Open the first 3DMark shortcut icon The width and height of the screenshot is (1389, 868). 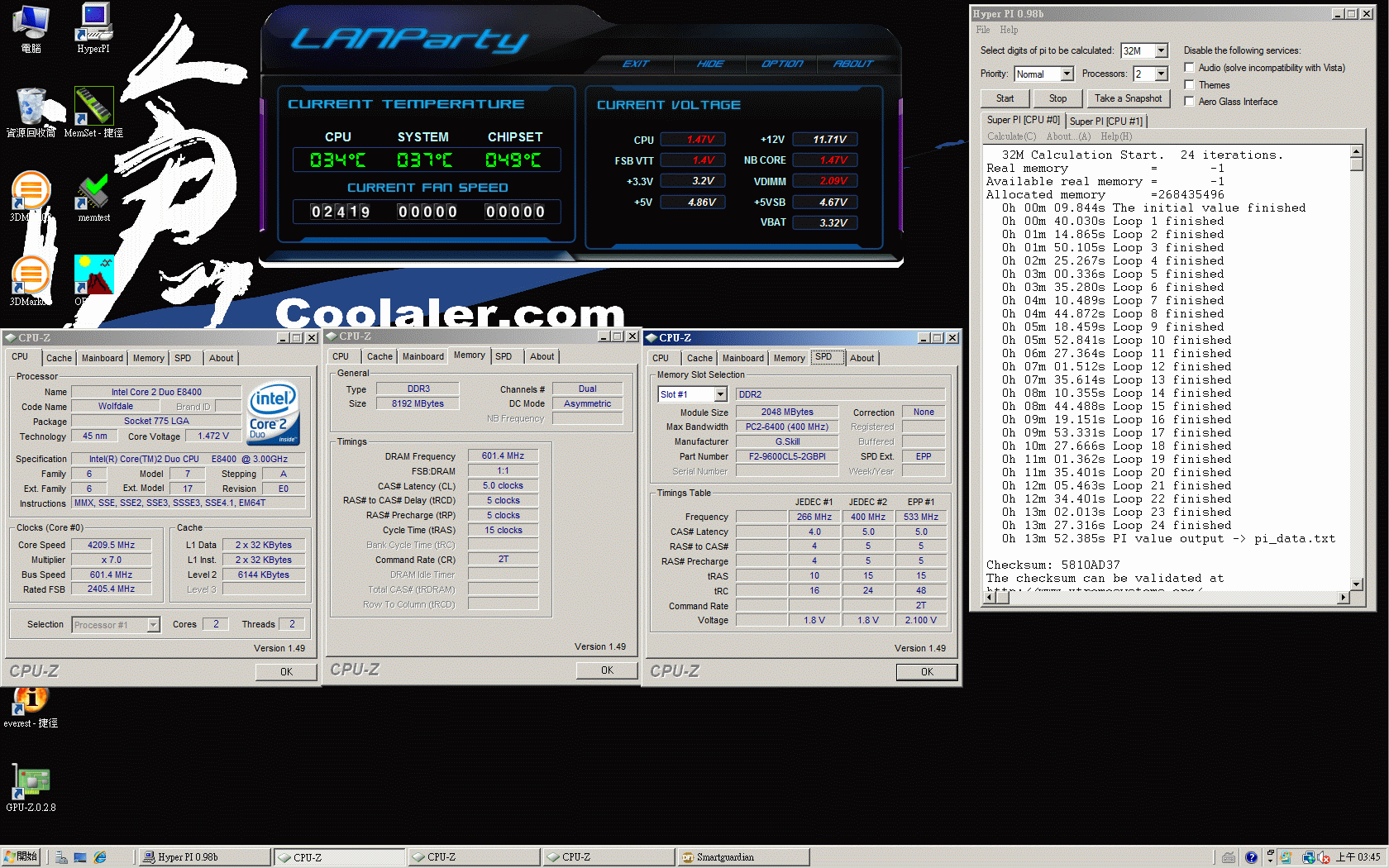coord(31,197)
